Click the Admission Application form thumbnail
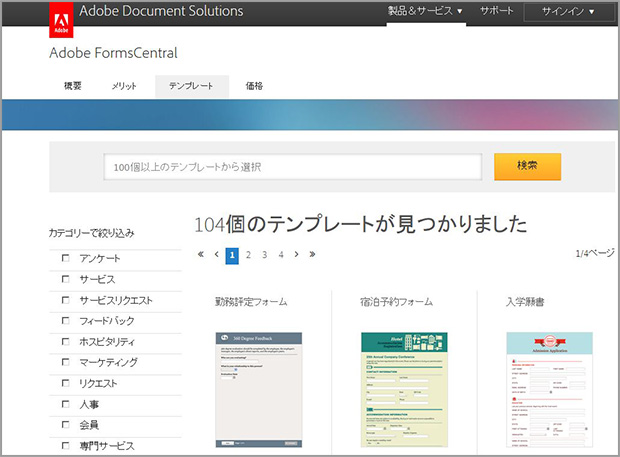This screenshot has height=457, width=620. click(x=550, y=390)
